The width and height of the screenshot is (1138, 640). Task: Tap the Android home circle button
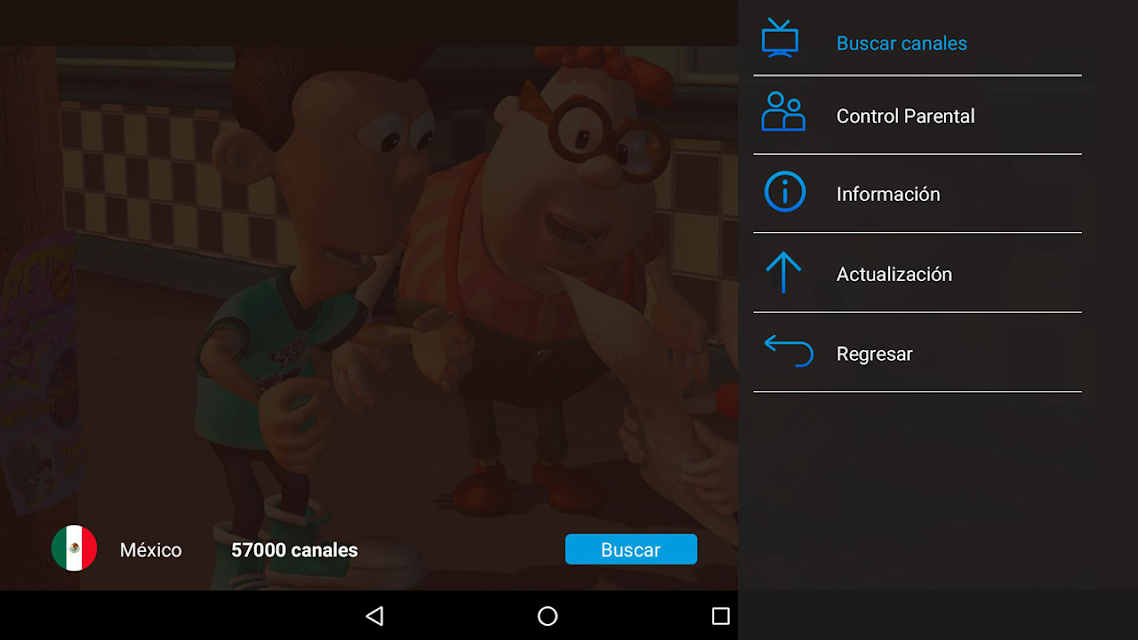[x=547, y=616]
